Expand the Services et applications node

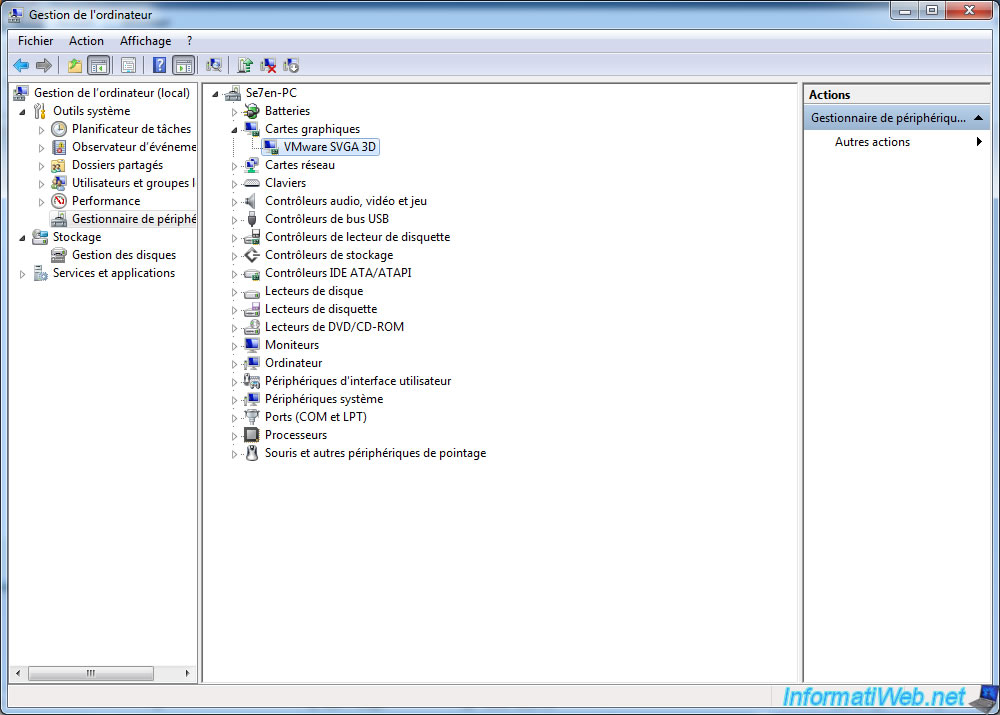click(22, 272)
